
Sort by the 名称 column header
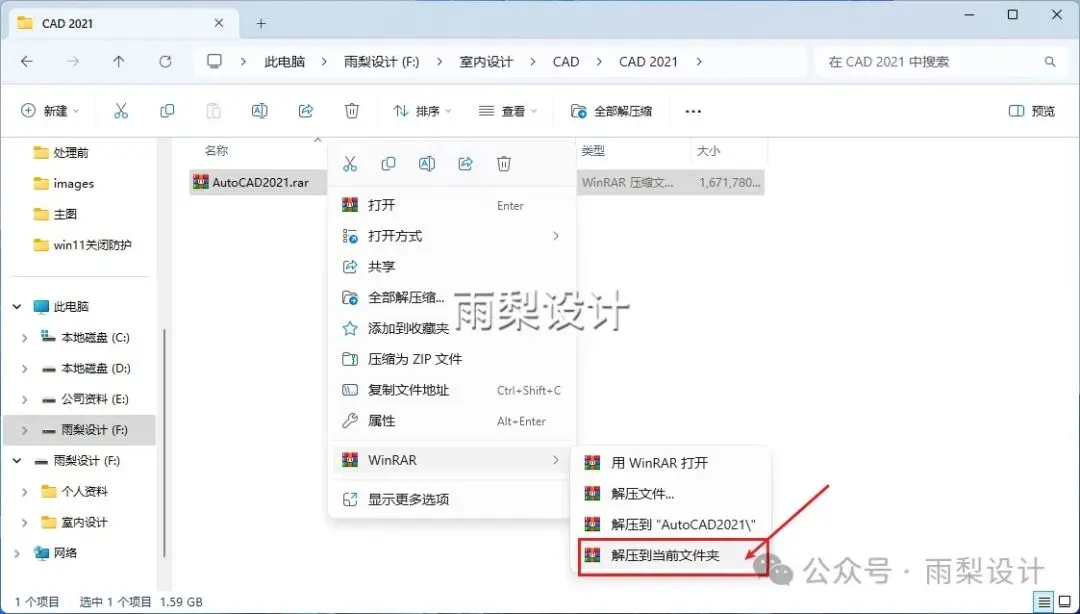tap(217, 150)
